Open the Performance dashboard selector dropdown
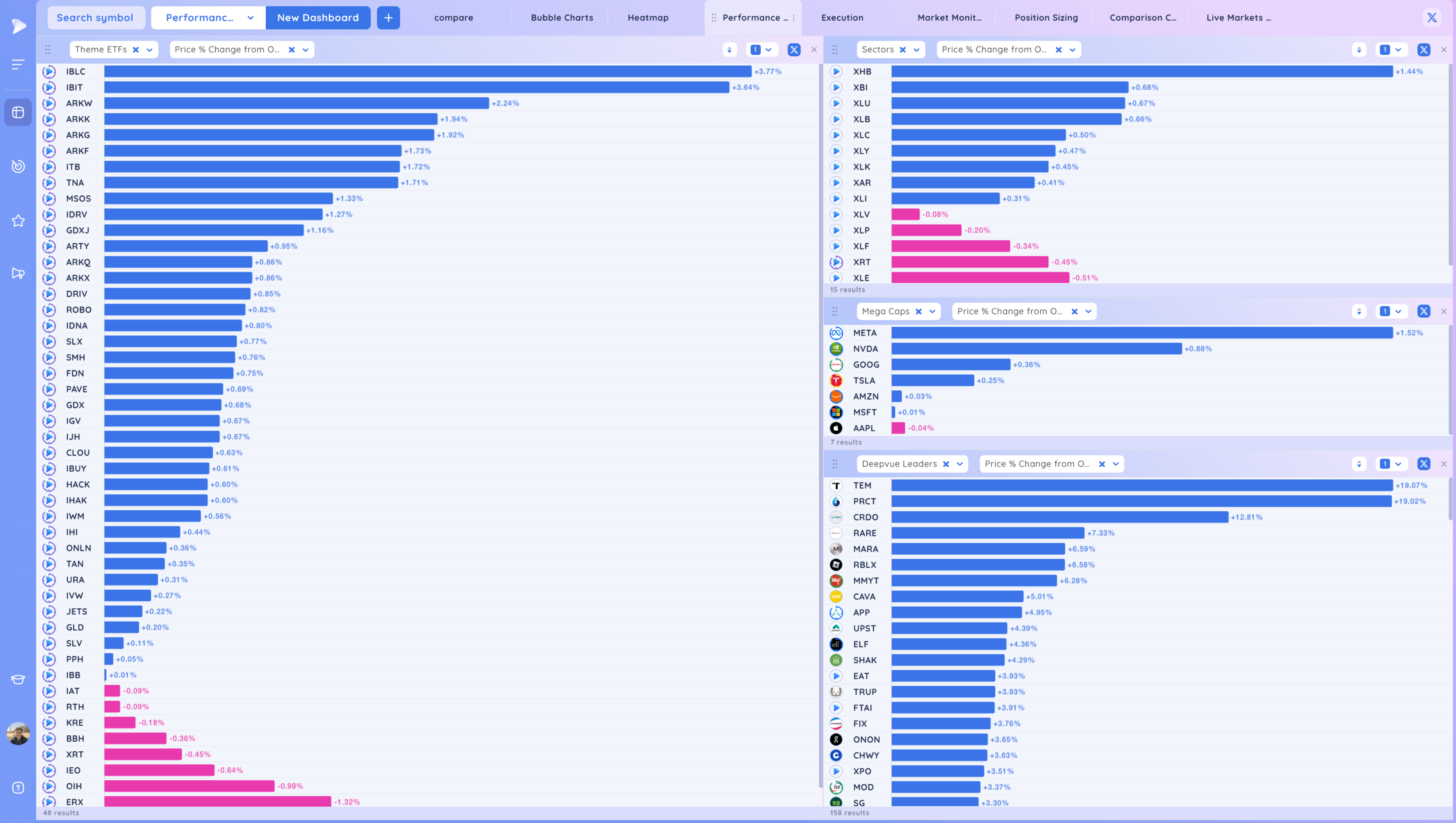Image resolution: width=1456 pixels, height=823 pixels. tap(250, 17)
